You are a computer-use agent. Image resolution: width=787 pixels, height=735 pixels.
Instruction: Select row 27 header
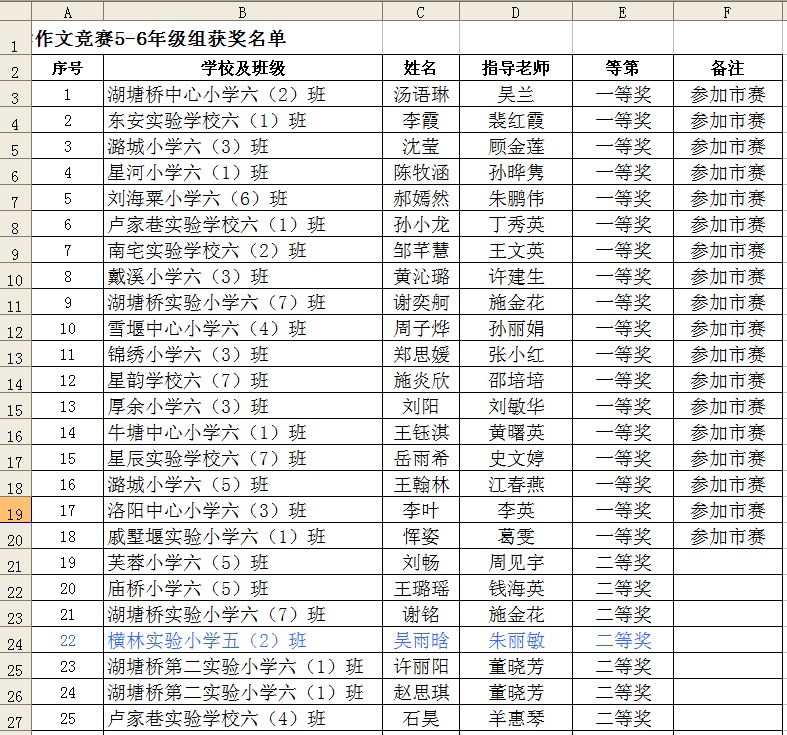click(x=16, y=718)
